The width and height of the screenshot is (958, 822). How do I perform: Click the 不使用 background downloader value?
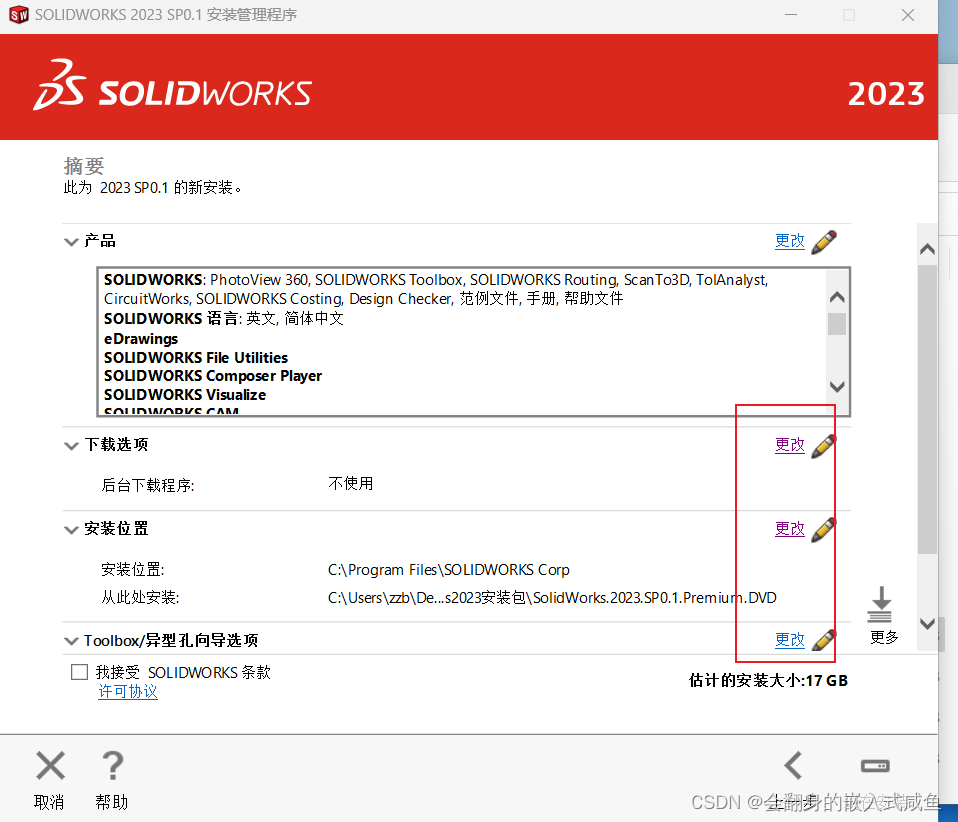pos(351,483)
